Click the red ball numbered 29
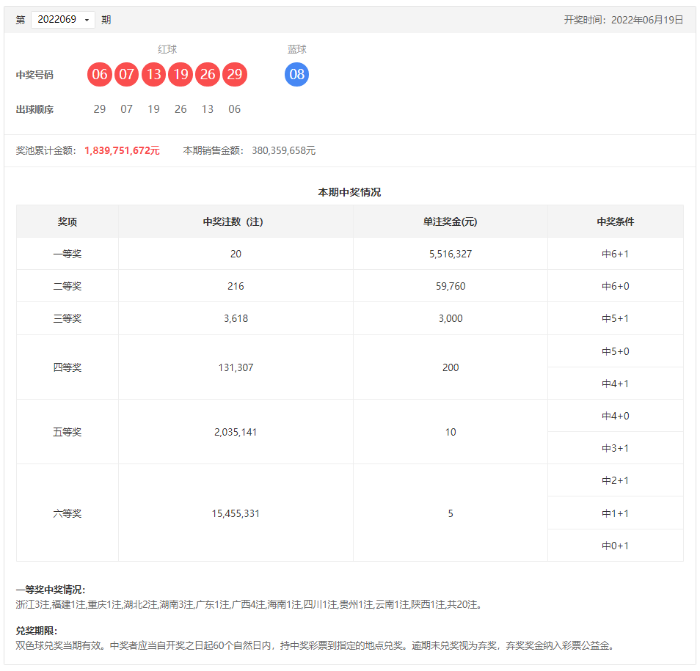Viewport: 700px width, 671px height. click(x=234, y=75)
